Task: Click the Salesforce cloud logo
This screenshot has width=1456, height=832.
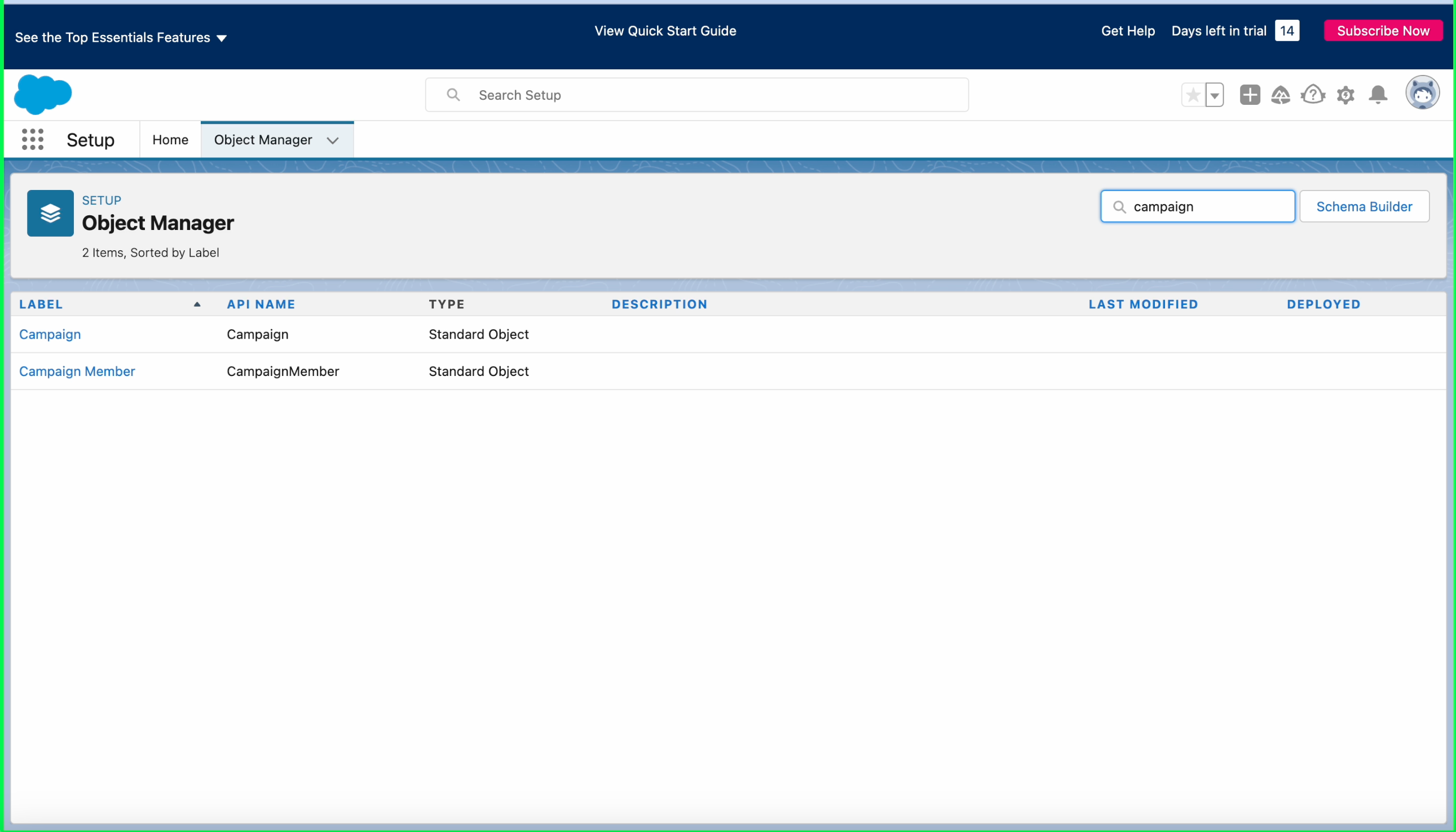Action: pos(43,94)
